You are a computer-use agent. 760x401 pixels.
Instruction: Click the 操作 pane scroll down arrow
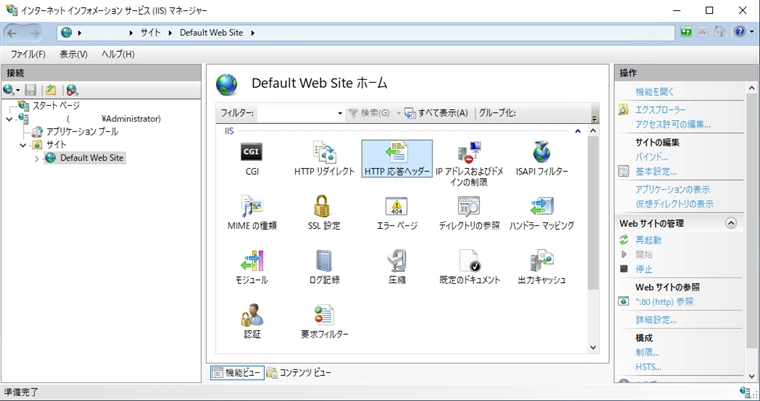point(751,376)
